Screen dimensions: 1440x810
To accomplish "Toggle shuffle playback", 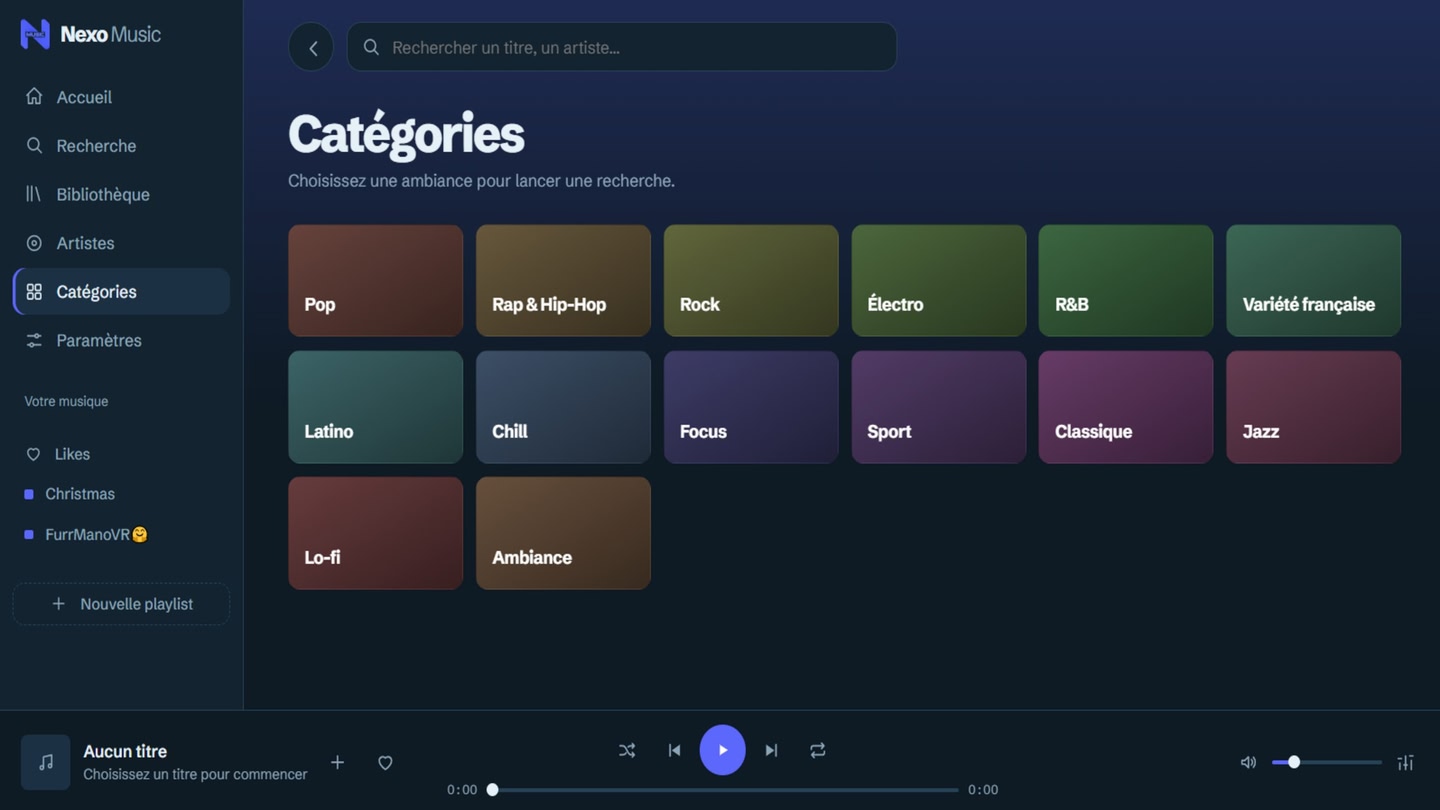I will pos(627,750).
